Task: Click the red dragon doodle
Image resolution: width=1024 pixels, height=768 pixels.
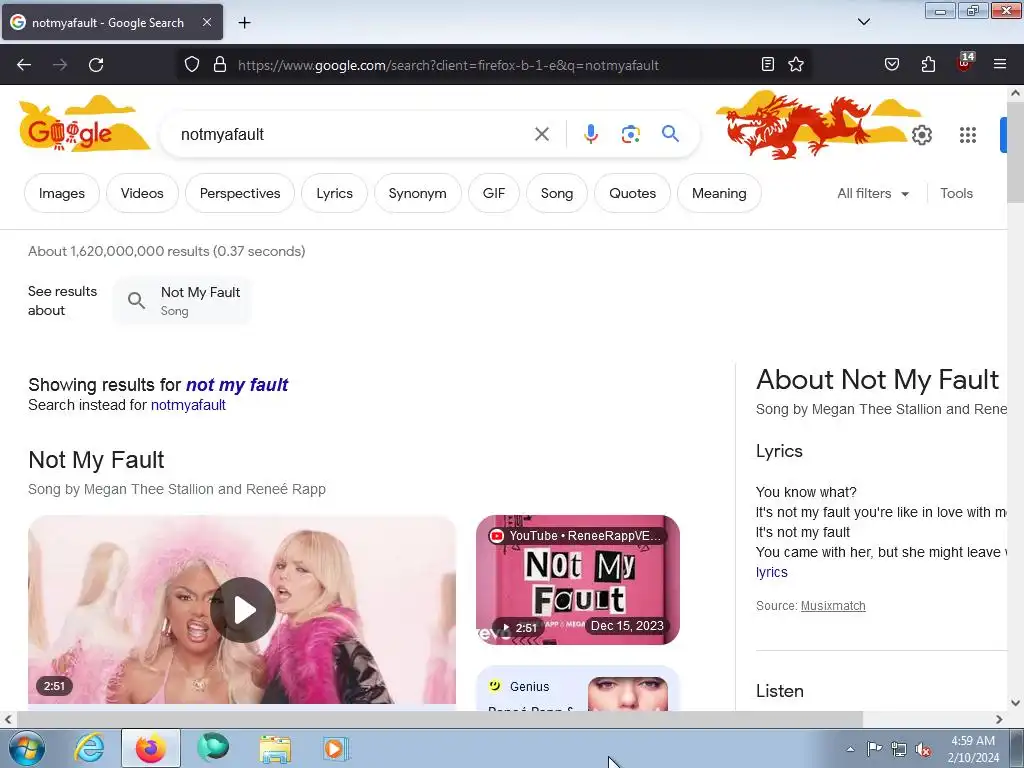Action: tap(800, 126)
